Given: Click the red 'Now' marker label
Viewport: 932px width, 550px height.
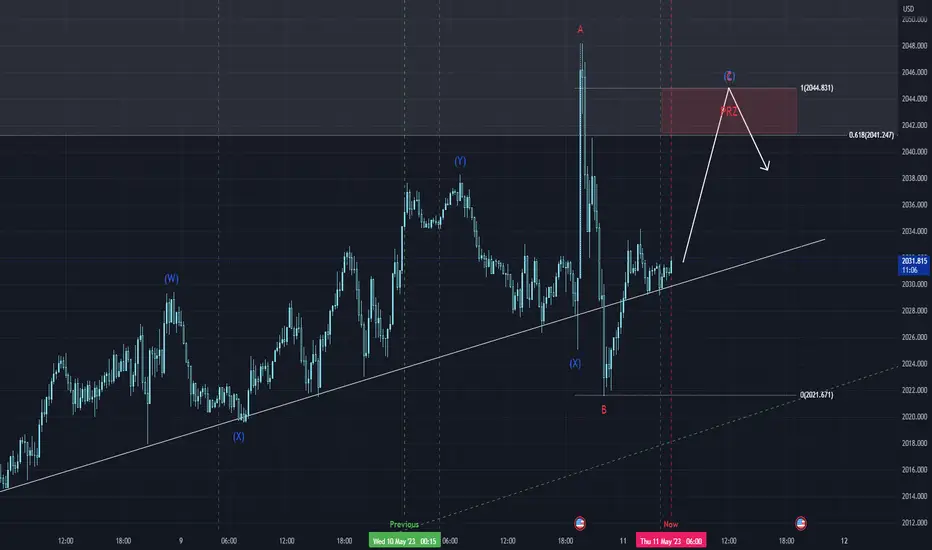Looking at the screenshot, I should (x=670, y=524).
